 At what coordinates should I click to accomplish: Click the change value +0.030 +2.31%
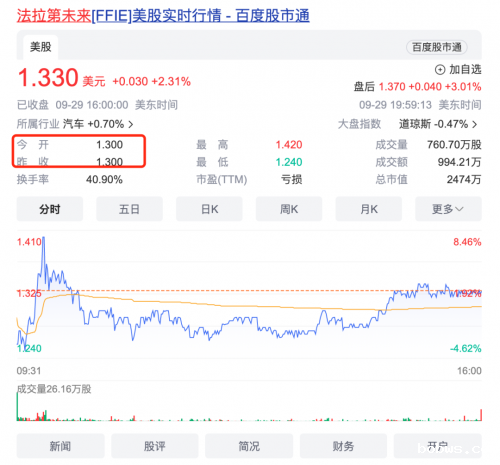click(x=152, y=81)
